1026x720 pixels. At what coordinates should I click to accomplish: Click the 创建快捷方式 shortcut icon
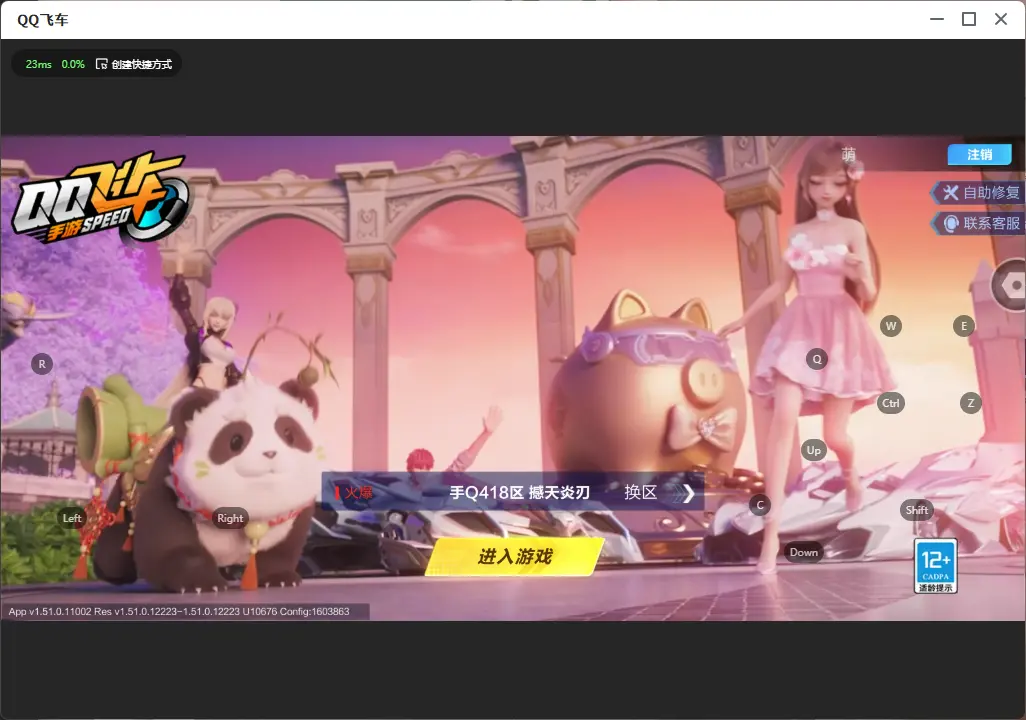101,64
